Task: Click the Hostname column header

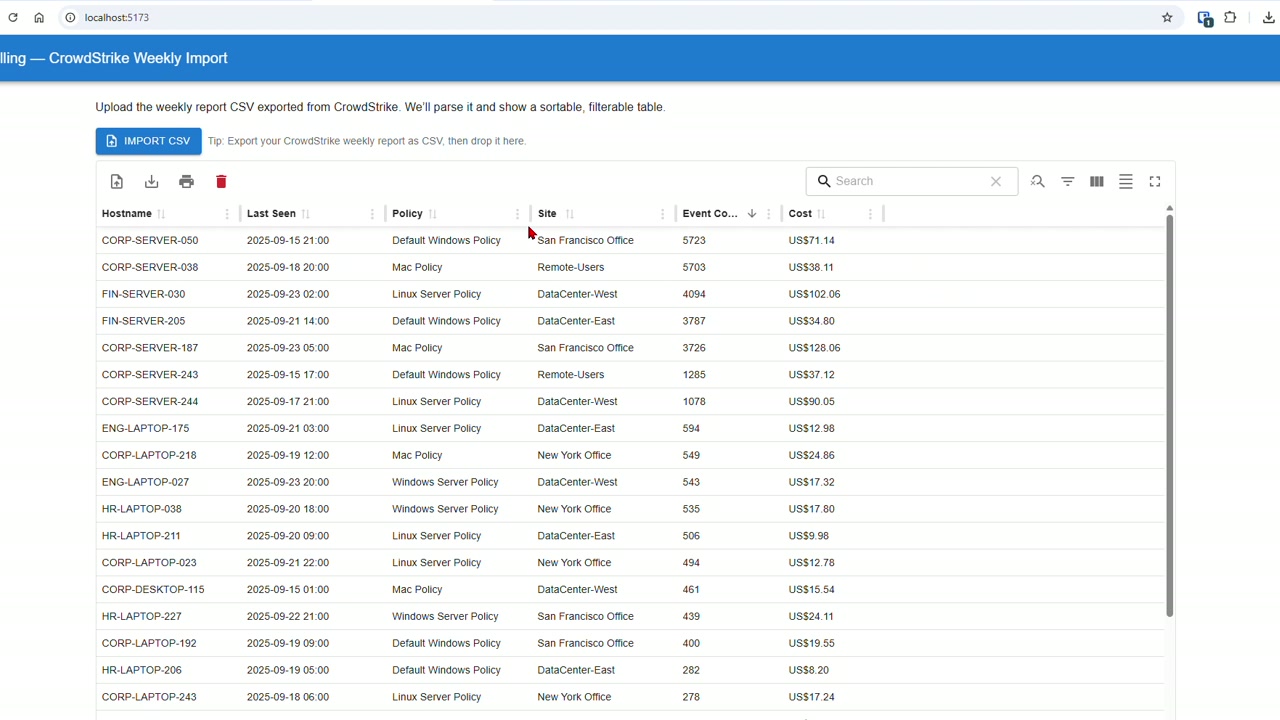Action: pos(127,214)
